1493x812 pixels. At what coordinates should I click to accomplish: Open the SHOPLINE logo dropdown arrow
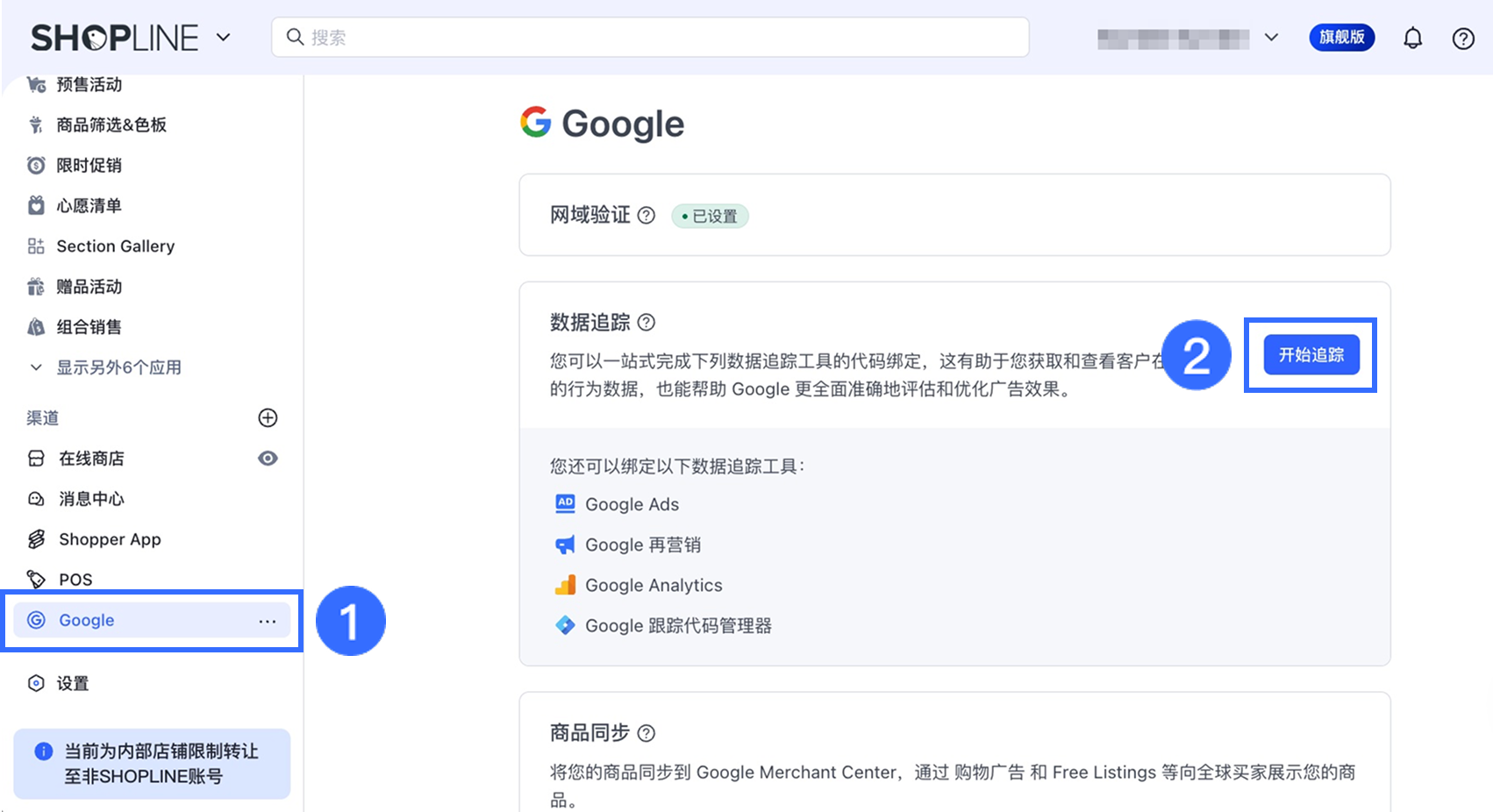coord(224,38)
